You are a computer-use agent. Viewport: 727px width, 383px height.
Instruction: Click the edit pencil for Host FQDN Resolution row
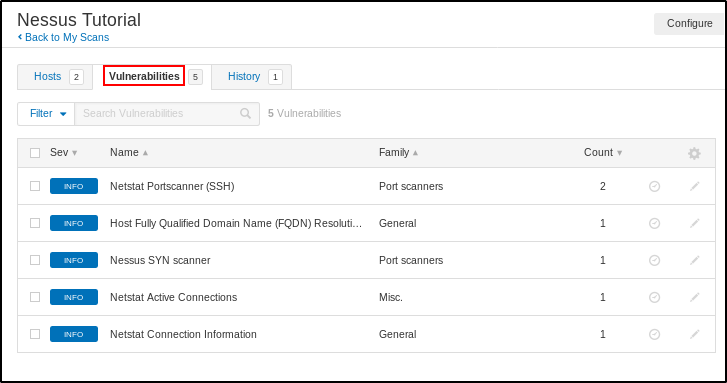[694, 223]
